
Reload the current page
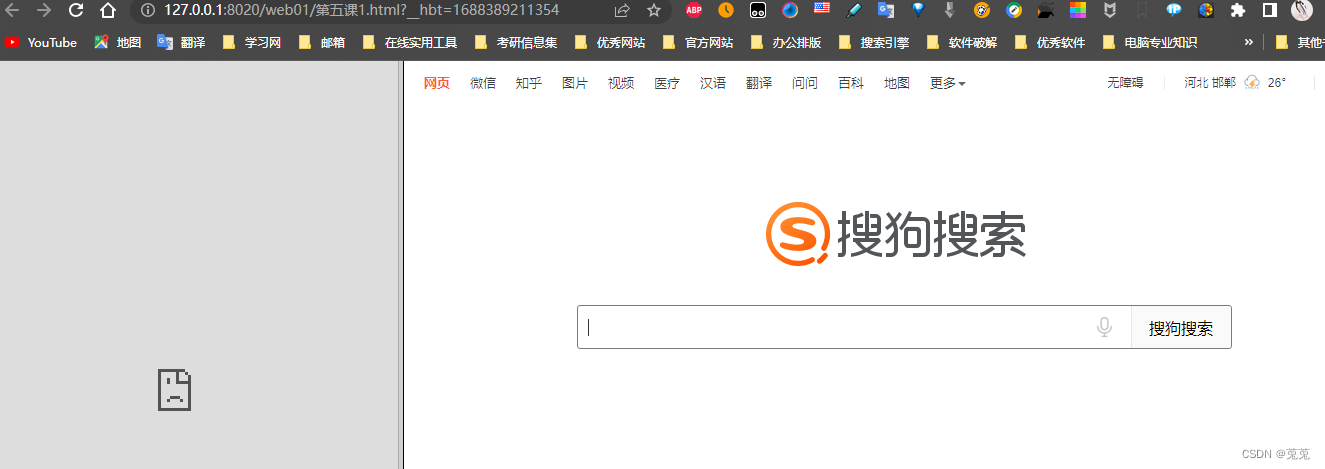click(76, 10)
